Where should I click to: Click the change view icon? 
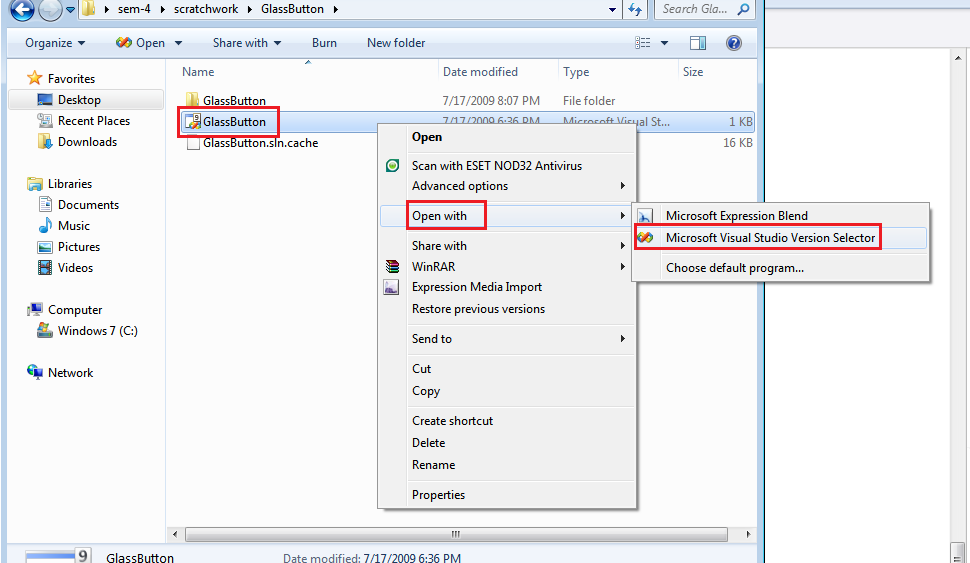click(645, 43)
